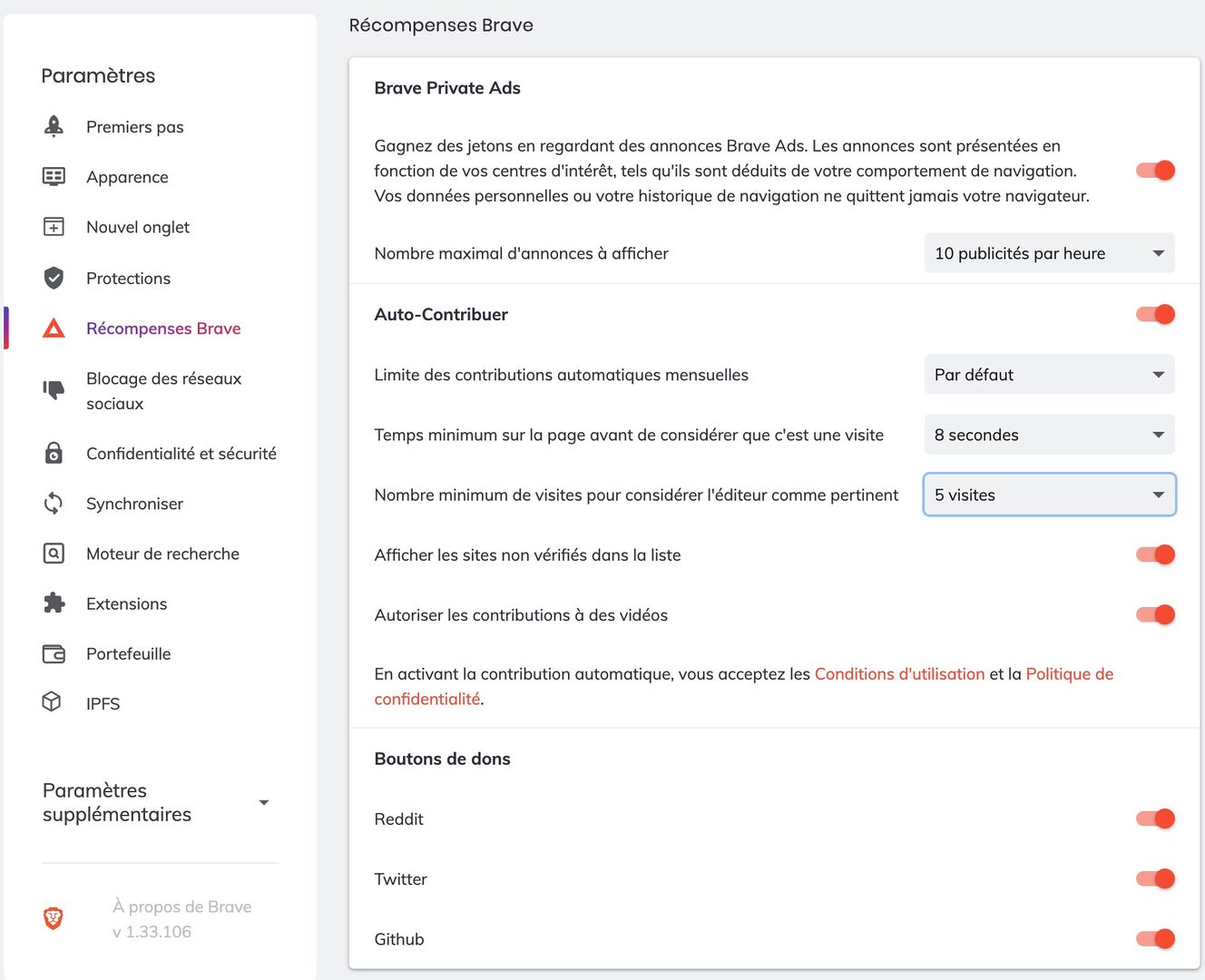Click the rocket icon for Premiers pas
Screen dimensions: 1205x980
[54, 126]
